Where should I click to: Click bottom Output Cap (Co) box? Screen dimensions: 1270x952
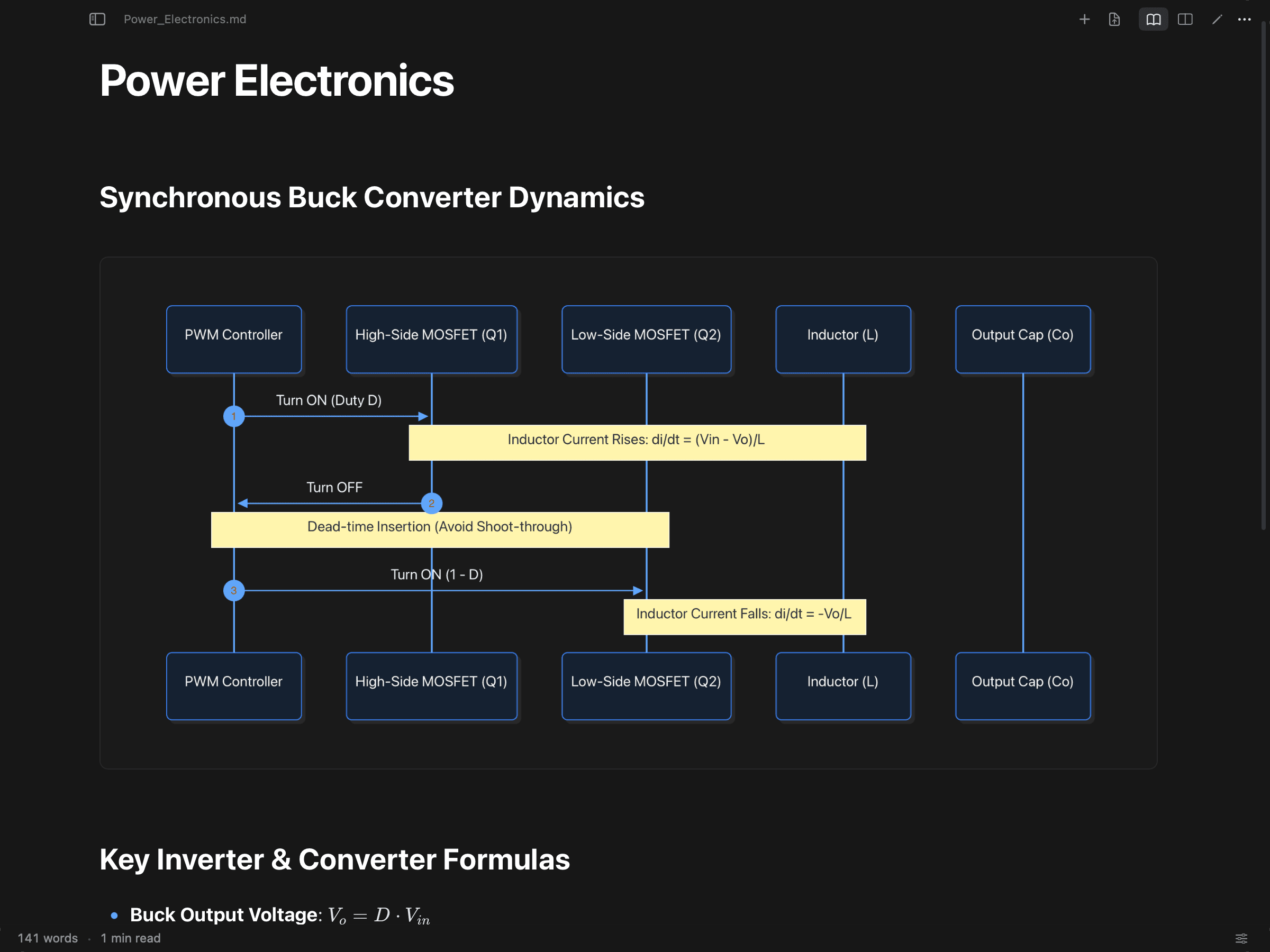pos(1022,686)
